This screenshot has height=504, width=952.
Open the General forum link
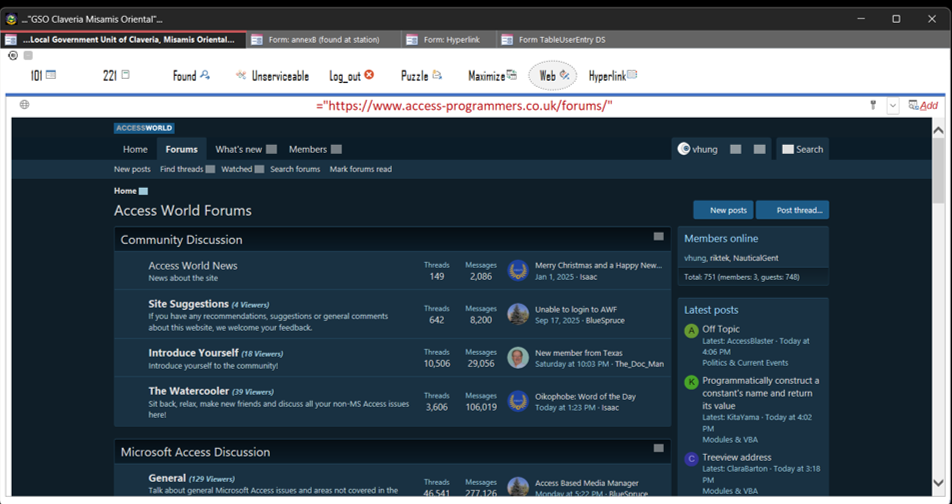click(x=167, y=478)
